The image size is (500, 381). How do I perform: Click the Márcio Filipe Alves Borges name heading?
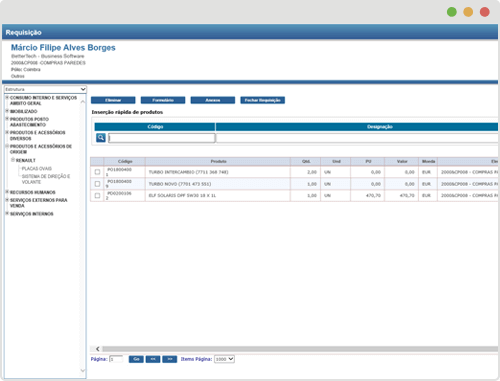coord(63,48)
